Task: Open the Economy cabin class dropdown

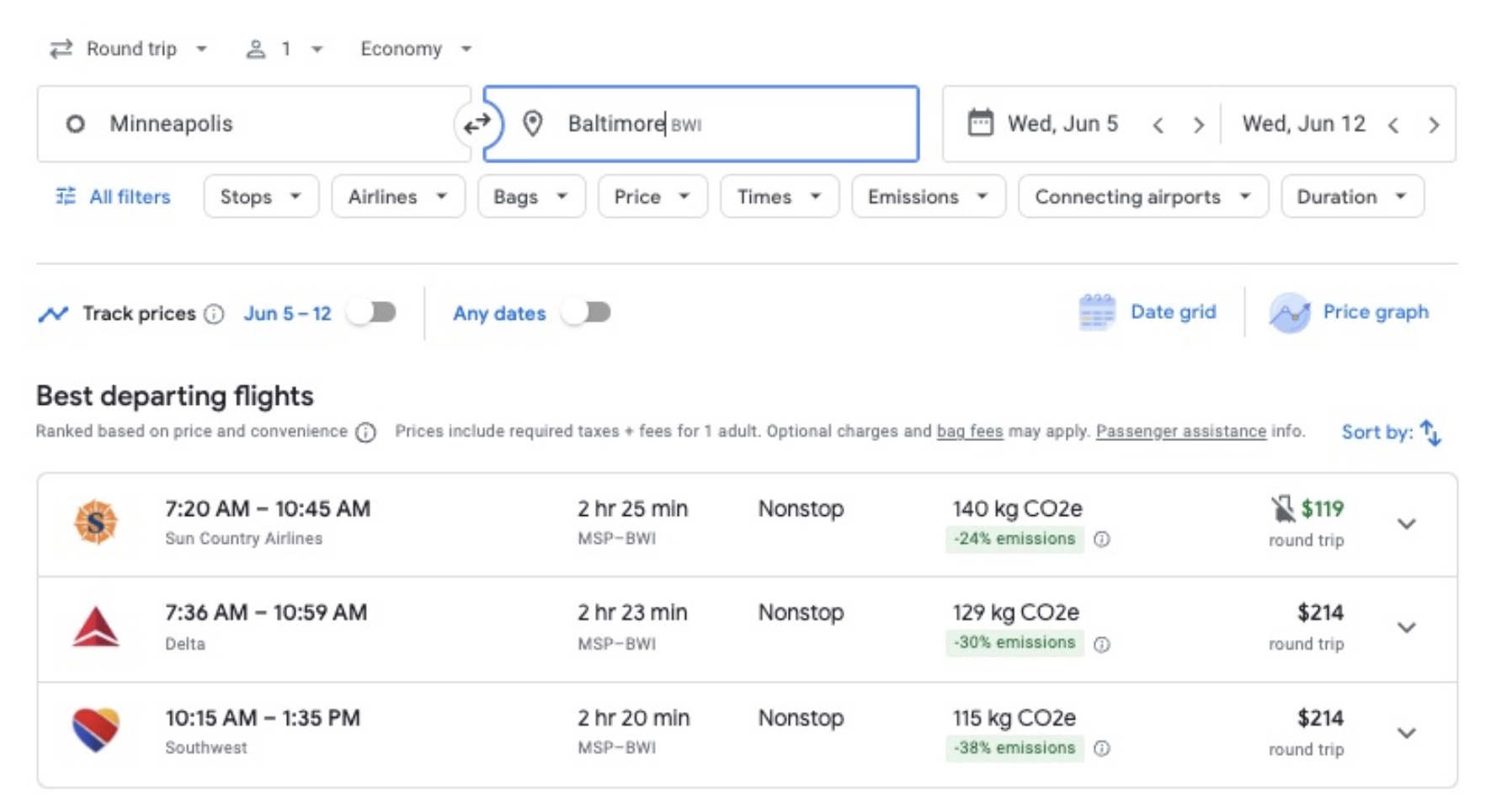Action: (x=413, y=48)
